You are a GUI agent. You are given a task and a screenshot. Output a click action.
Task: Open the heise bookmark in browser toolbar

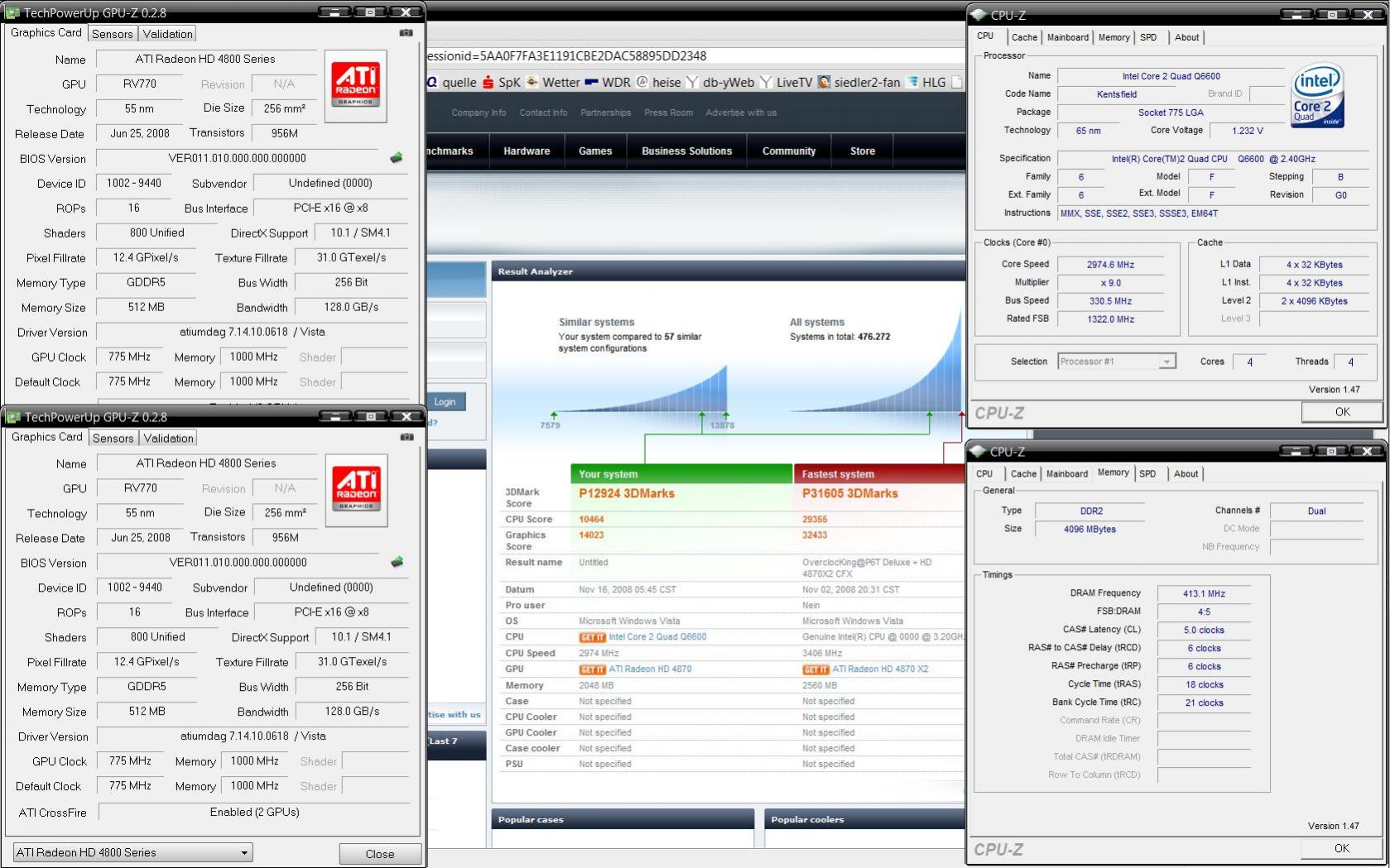click(659, 82)
